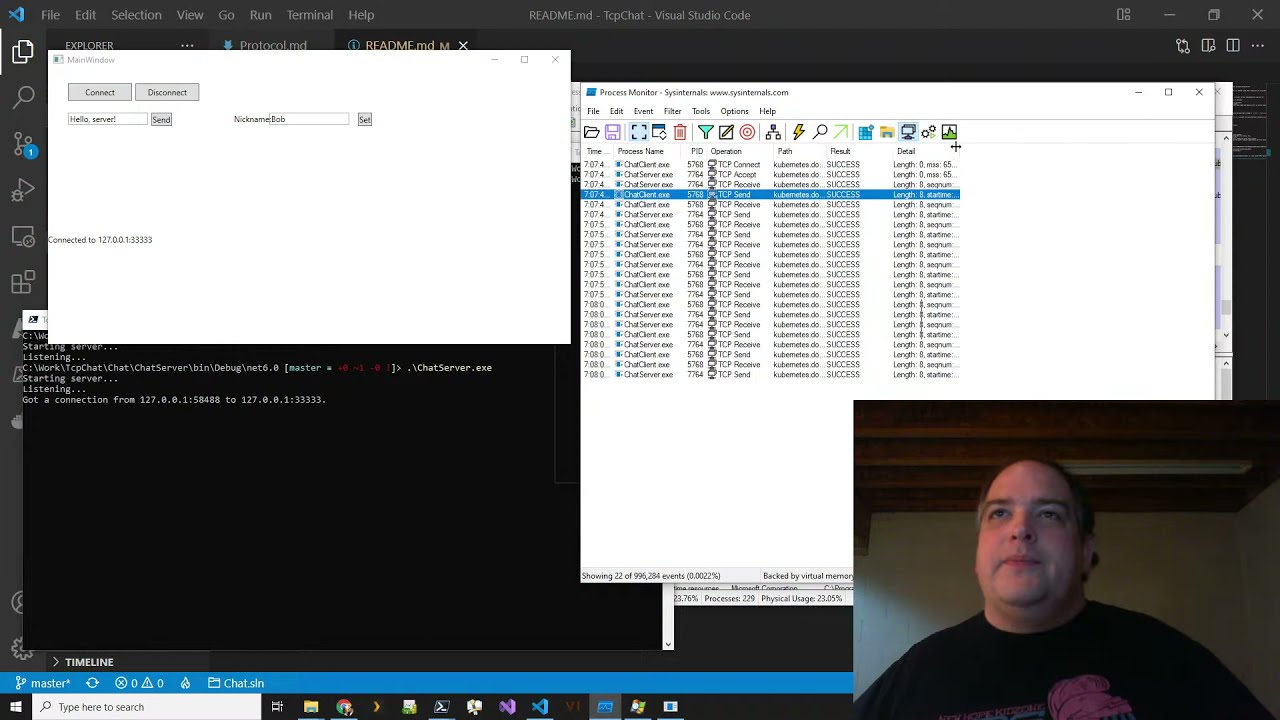The width and height of the screenshot is (1280, 720).
Task: Open the VS Code Run menu
Action: click(x=261, y=15)
